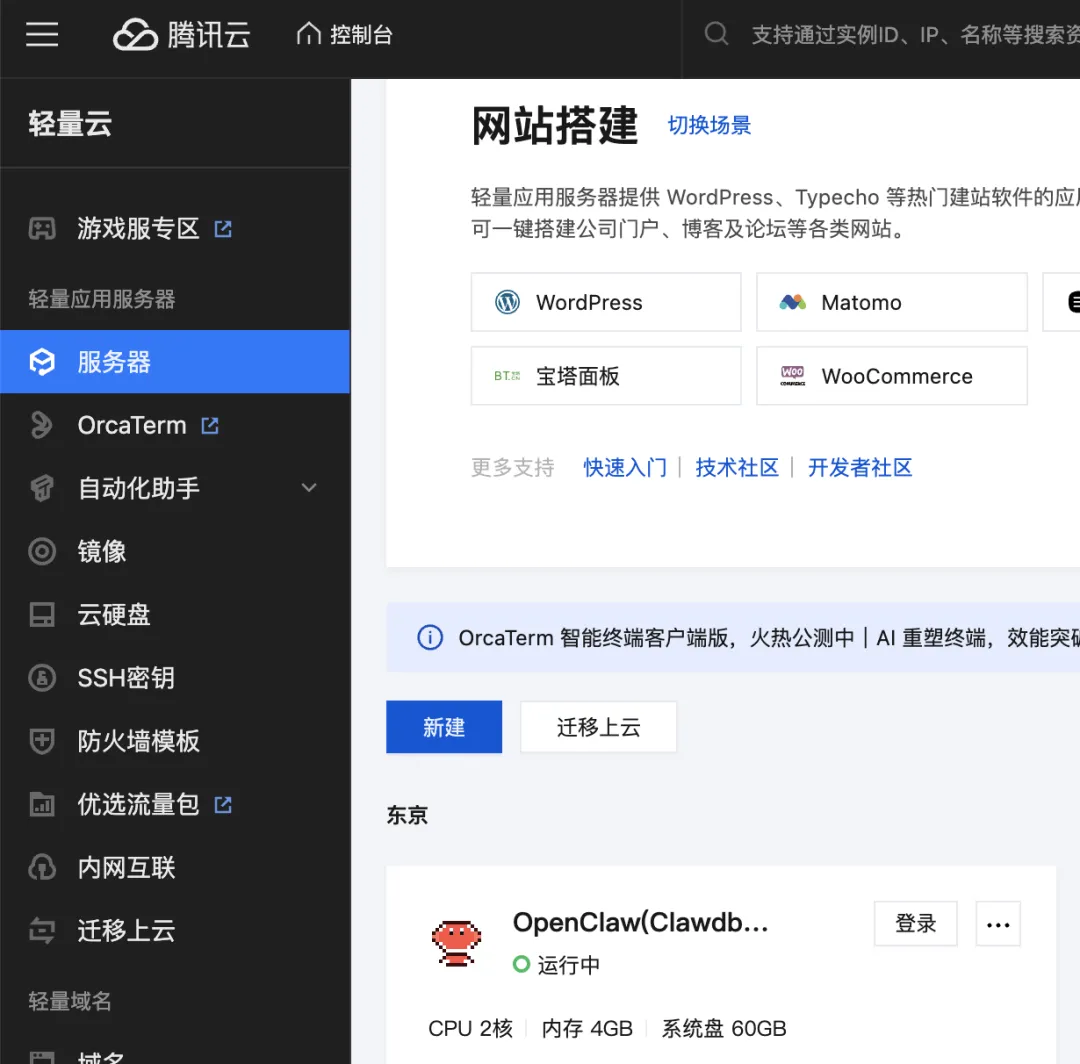Click the 优选流量包 chart icon
Image resolution: width=1080 pixels, height=1064 pixels.
[42, 804]
